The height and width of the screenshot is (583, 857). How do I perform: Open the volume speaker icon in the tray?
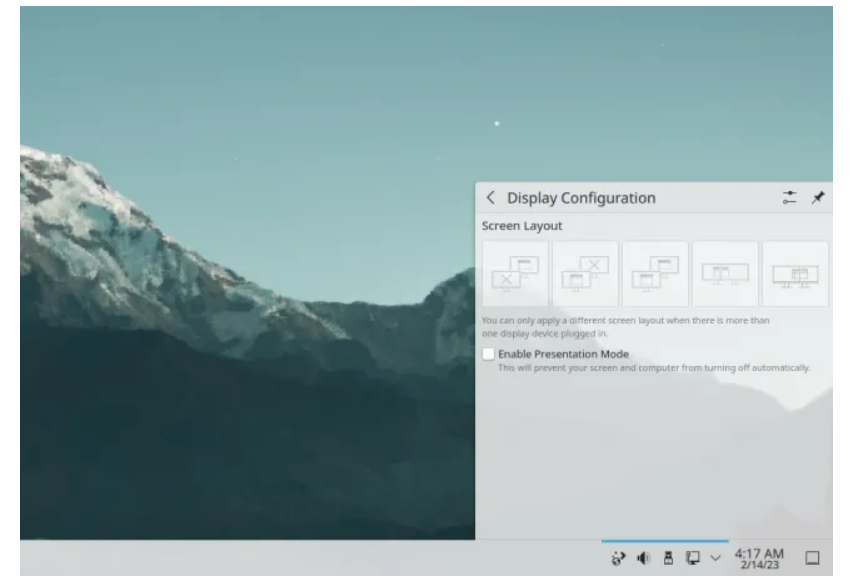pyautogui.click(x=642, y=558)
